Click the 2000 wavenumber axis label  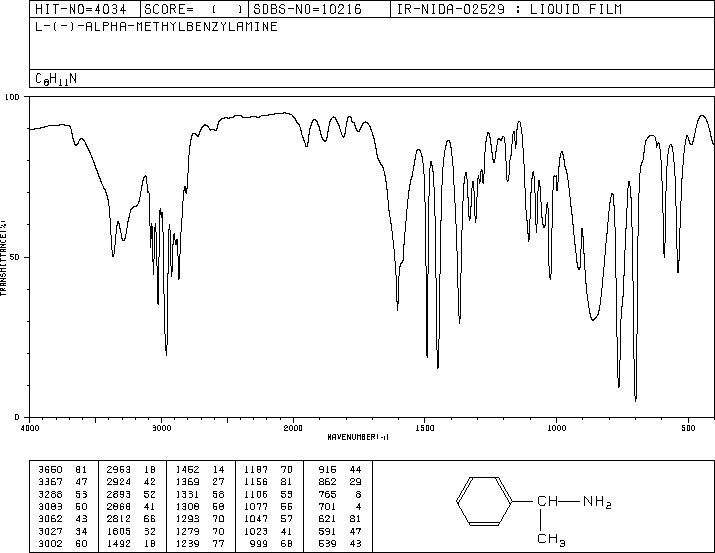293,428
